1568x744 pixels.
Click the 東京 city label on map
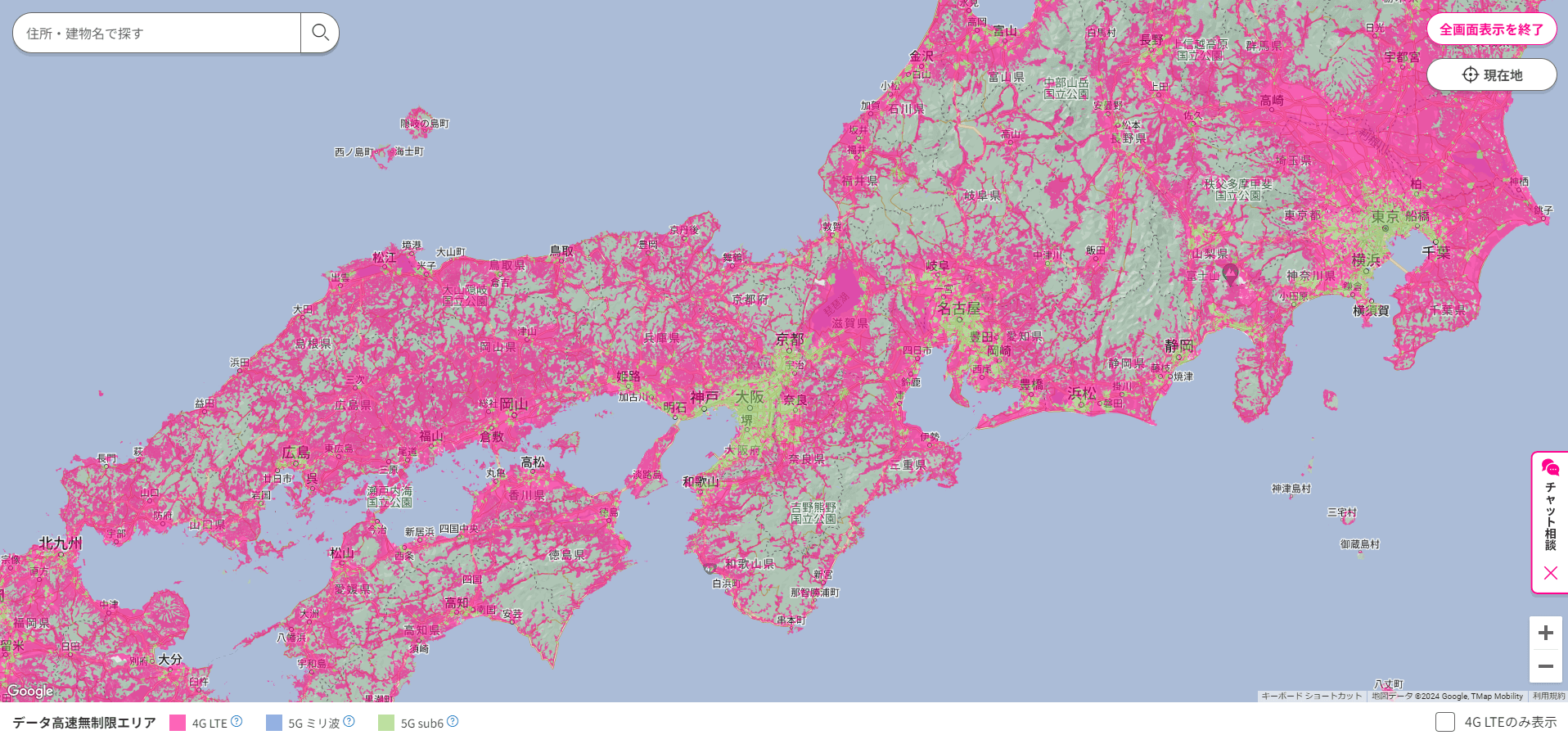point(1386,216)
